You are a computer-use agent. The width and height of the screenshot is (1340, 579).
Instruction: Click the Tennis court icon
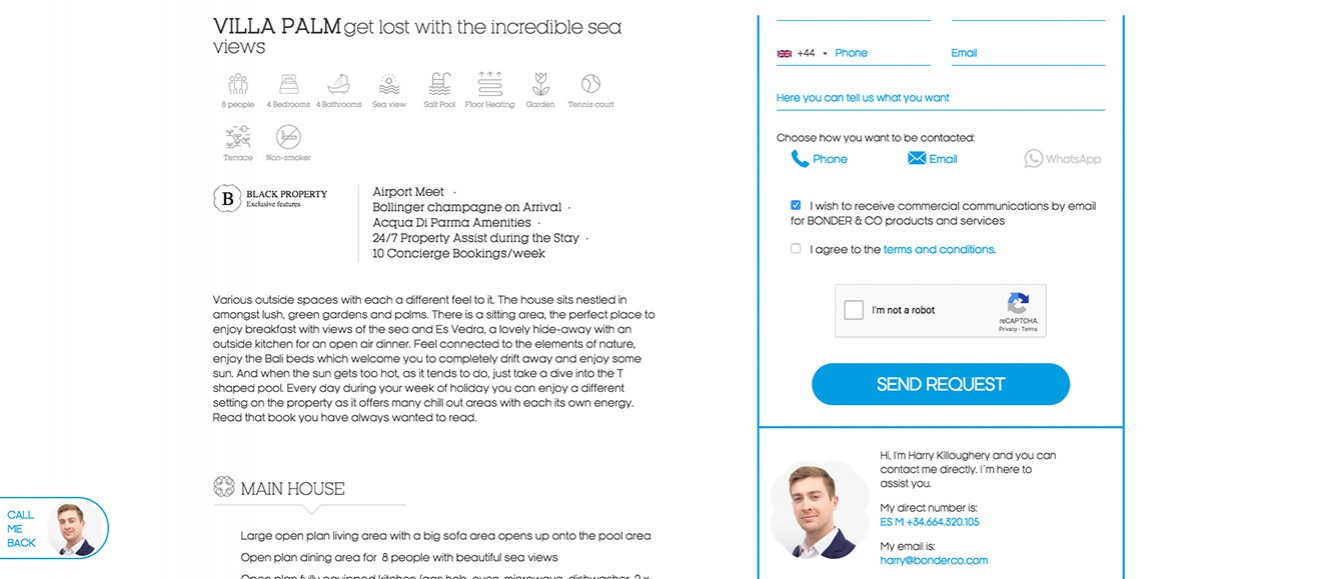tap(591, 84)
